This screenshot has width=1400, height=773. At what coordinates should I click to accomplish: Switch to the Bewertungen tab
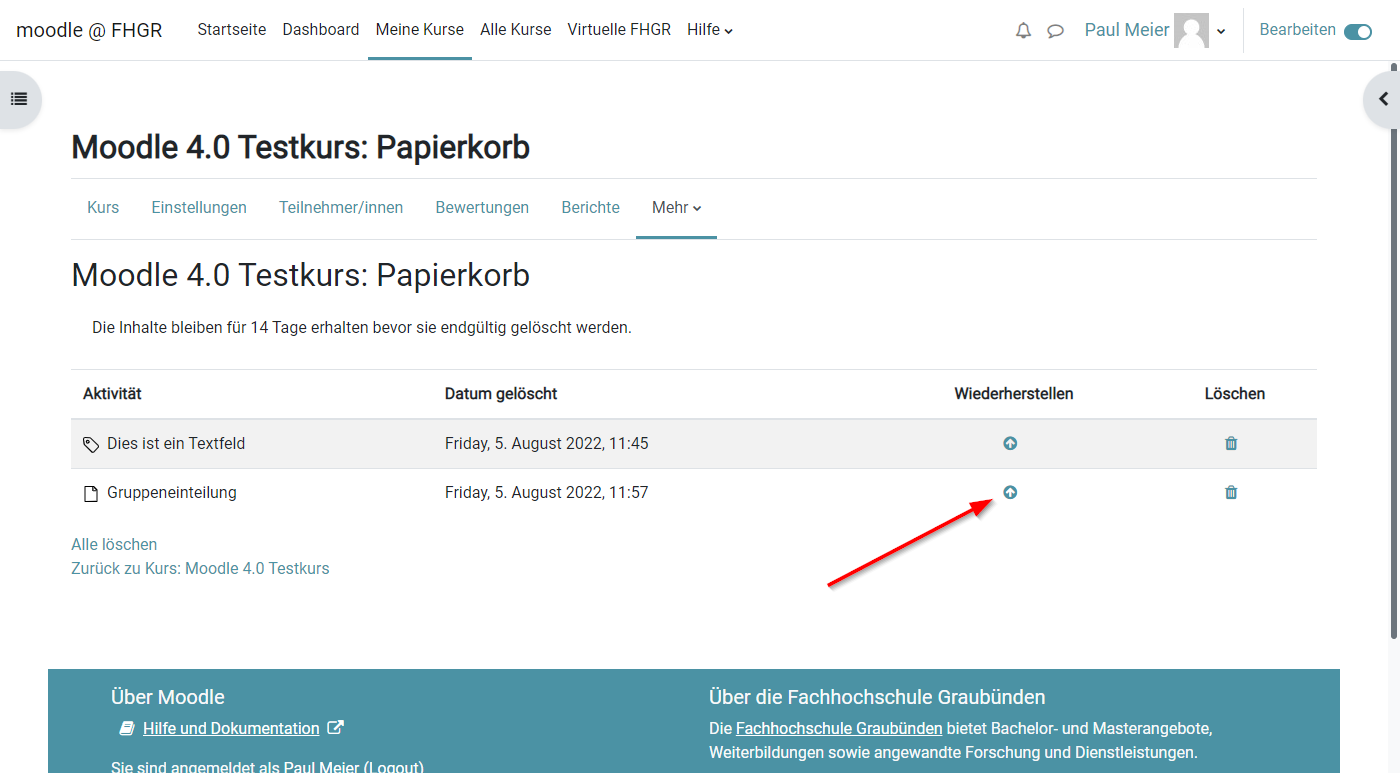[x=482, y=208]
